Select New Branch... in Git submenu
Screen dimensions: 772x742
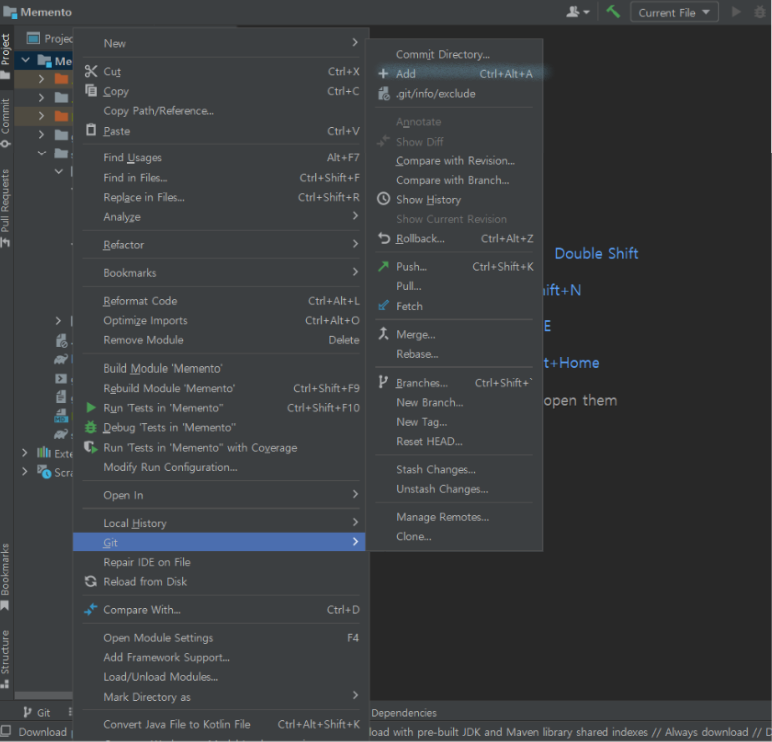pyautogui.click(x=455, y=402)
